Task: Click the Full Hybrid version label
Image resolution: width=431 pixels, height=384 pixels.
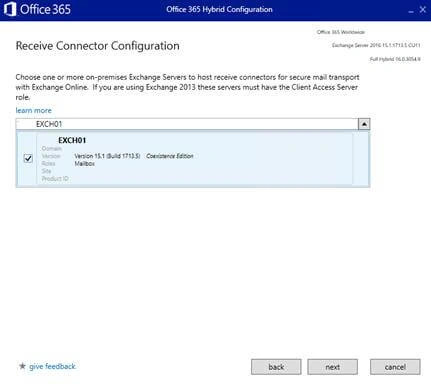Action: (x=395, y=59)
